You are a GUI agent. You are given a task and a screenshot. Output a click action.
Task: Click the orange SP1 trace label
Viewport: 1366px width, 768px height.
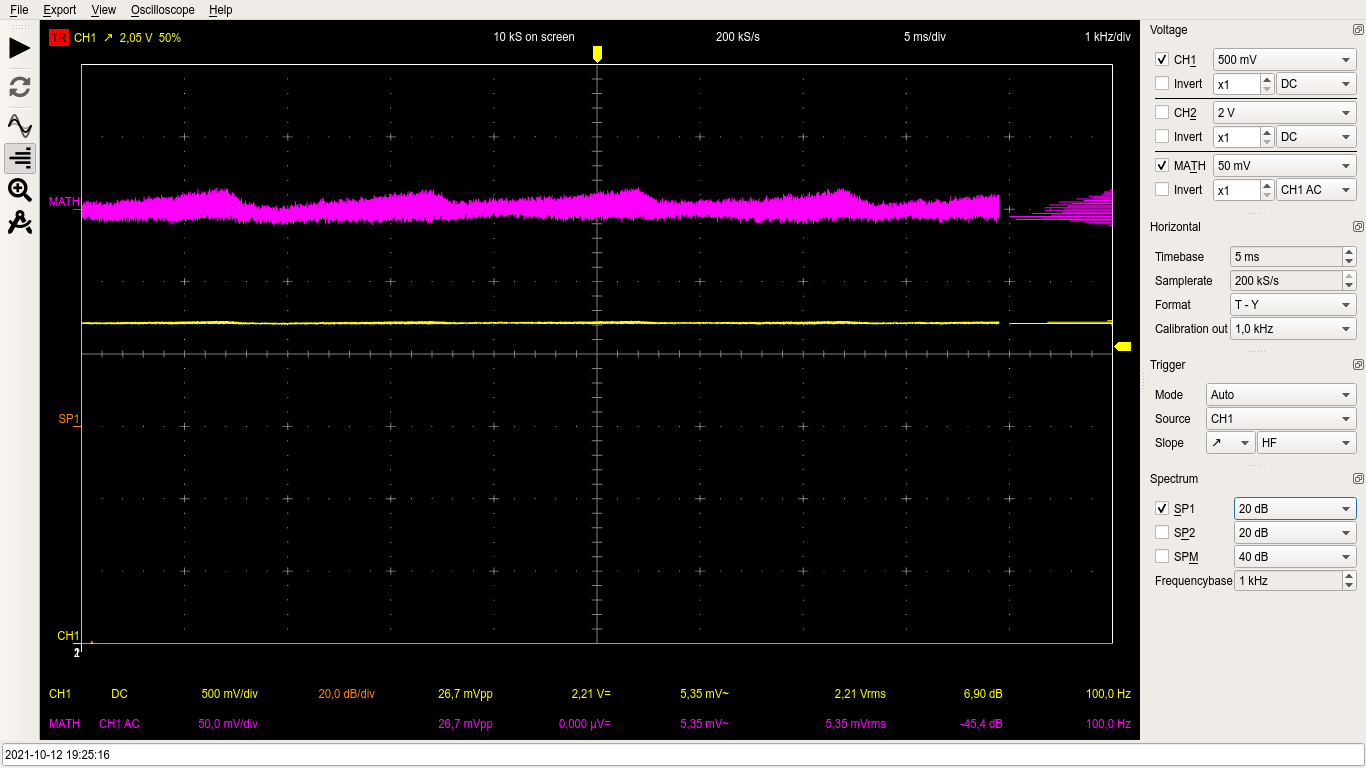[68, 419]
